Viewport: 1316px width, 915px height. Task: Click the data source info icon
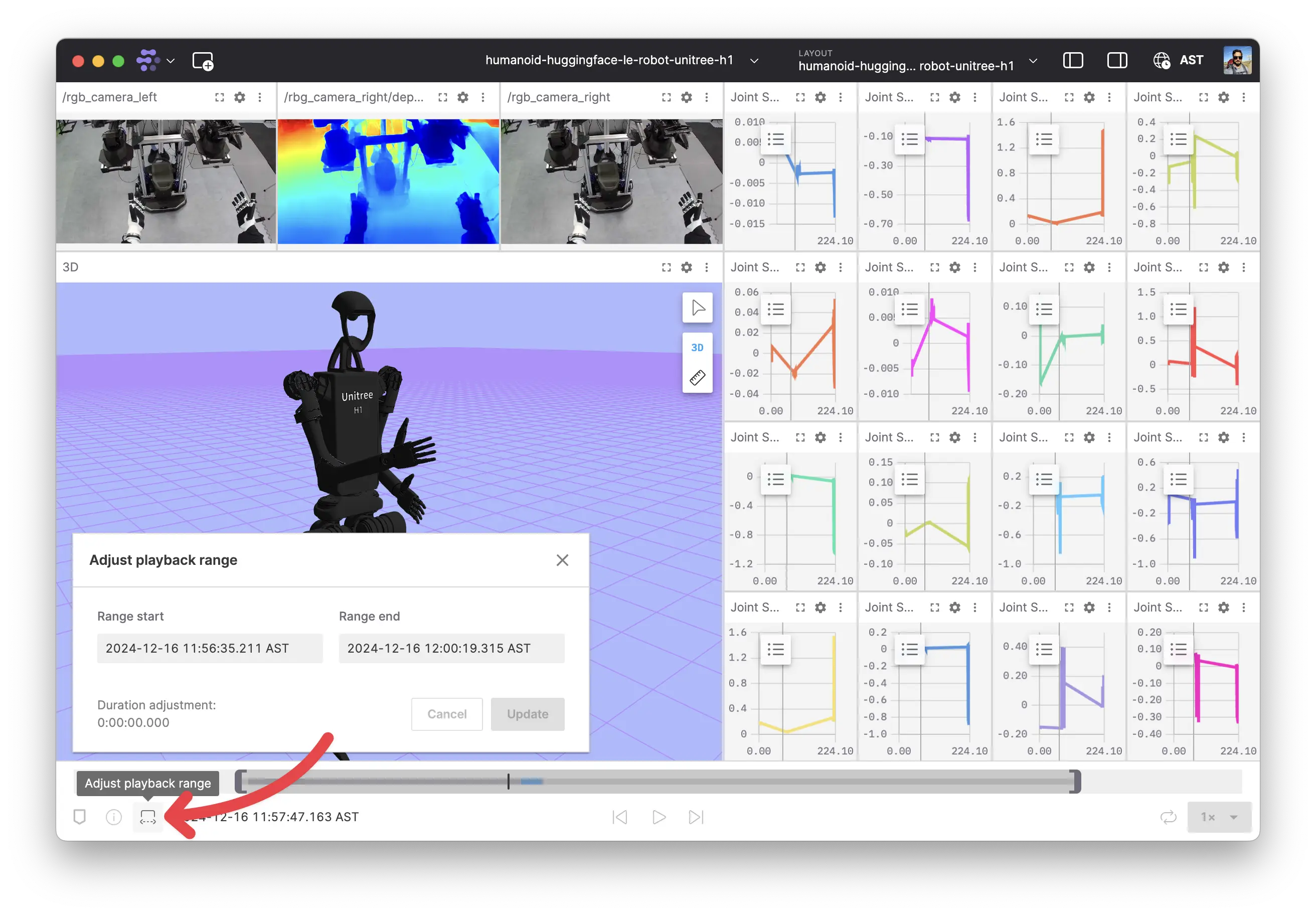[x=113, y=817]
